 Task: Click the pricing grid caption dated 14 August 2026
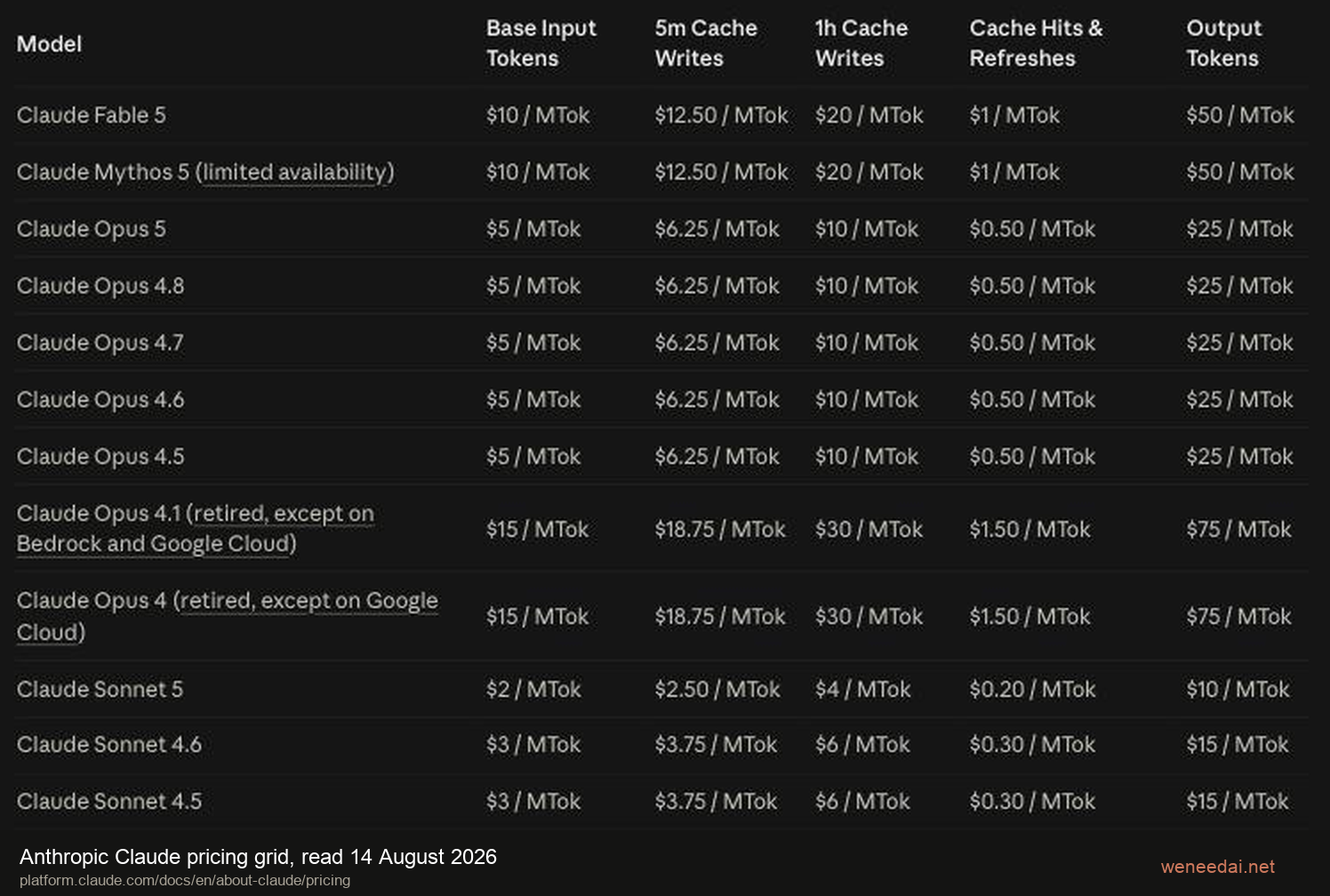[258, 857]
